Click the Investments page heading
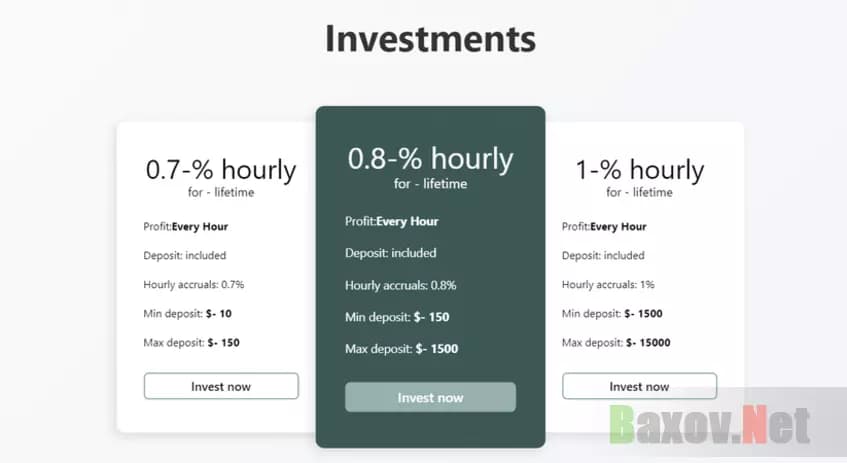Viewport: 847px width, 463px height. tap(430, 39)
